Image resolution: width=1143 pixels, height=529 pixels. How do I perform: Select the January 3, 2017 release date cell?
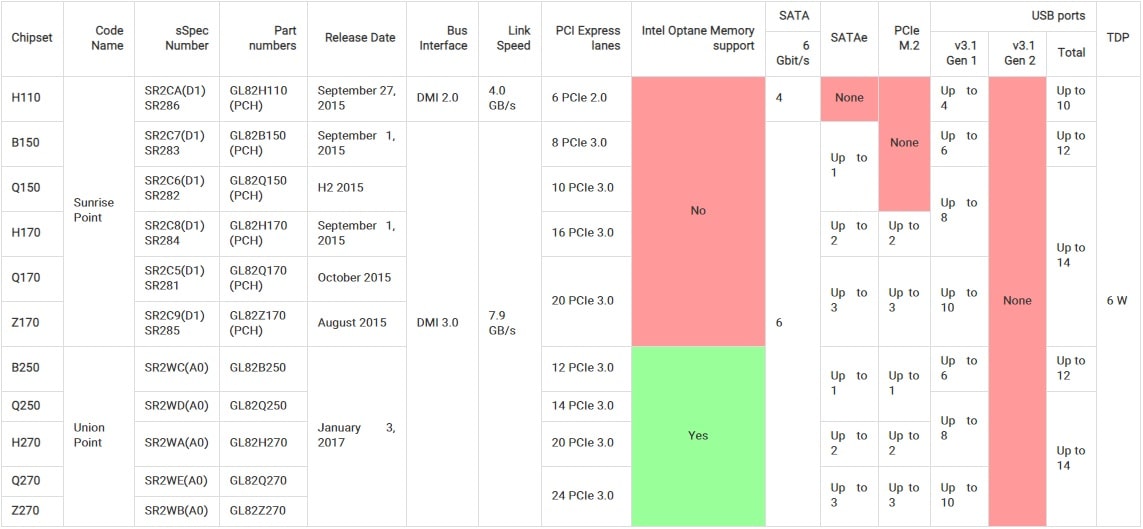pyautogui.click(x=356, y=435)
